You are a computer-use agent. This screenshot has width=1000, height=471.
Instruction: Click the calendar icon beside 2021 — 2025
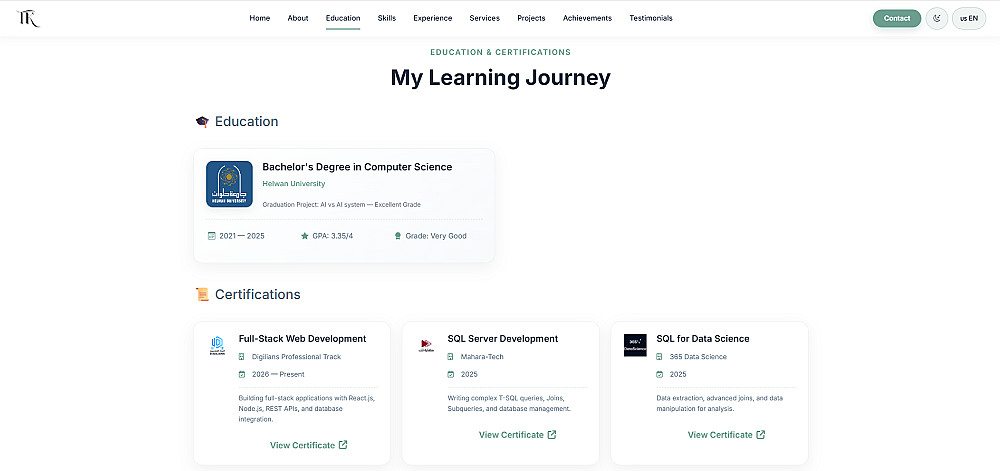pos(211,236)
